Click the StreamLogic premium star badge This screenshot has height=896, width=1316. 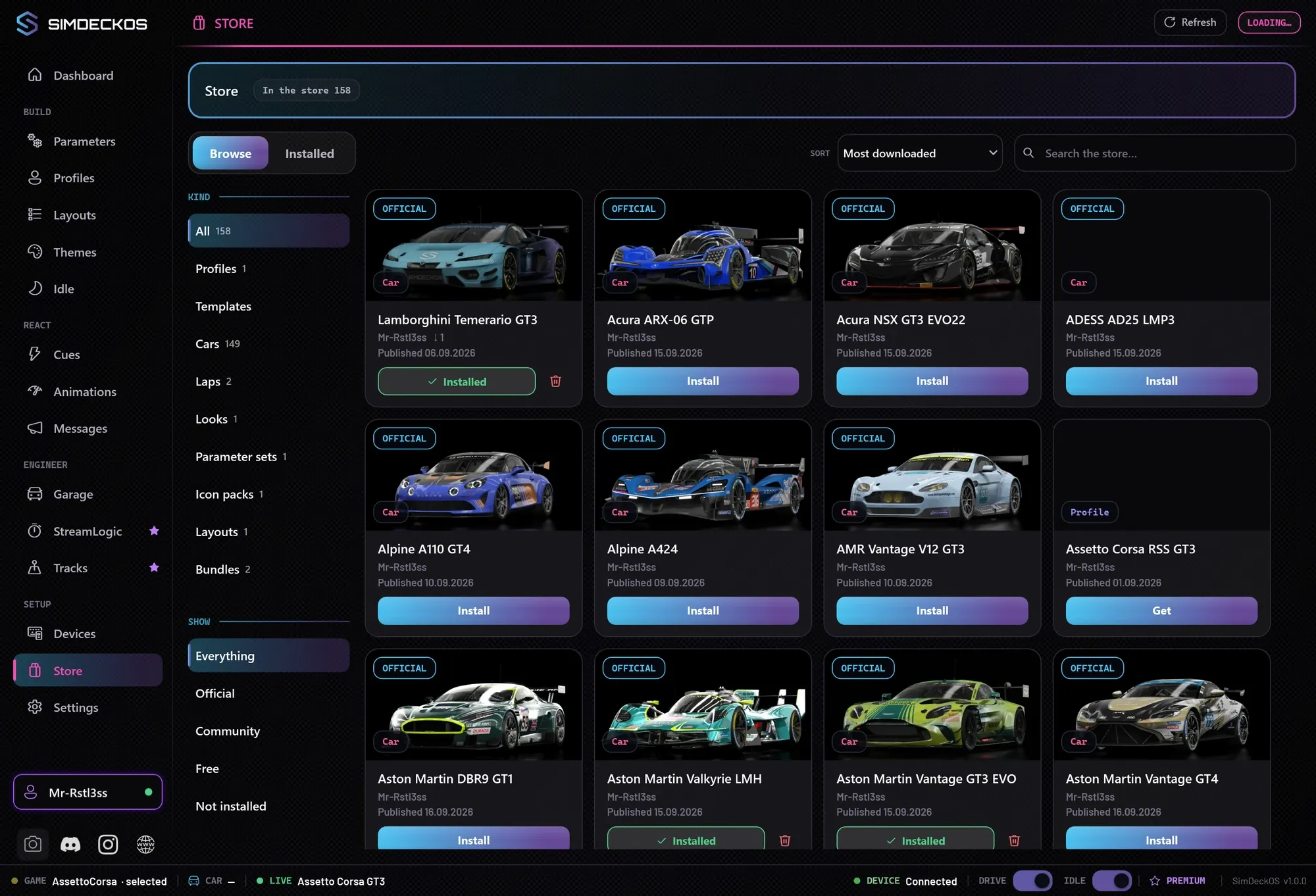154,530
